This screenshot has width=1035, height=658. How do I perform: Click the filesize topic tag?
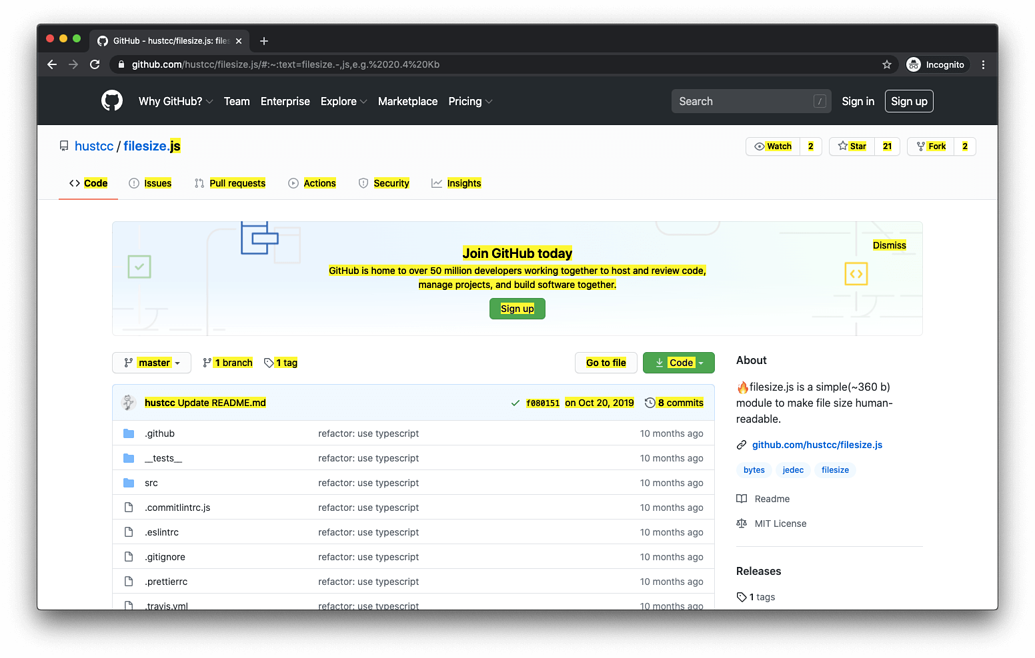[835, 470]
